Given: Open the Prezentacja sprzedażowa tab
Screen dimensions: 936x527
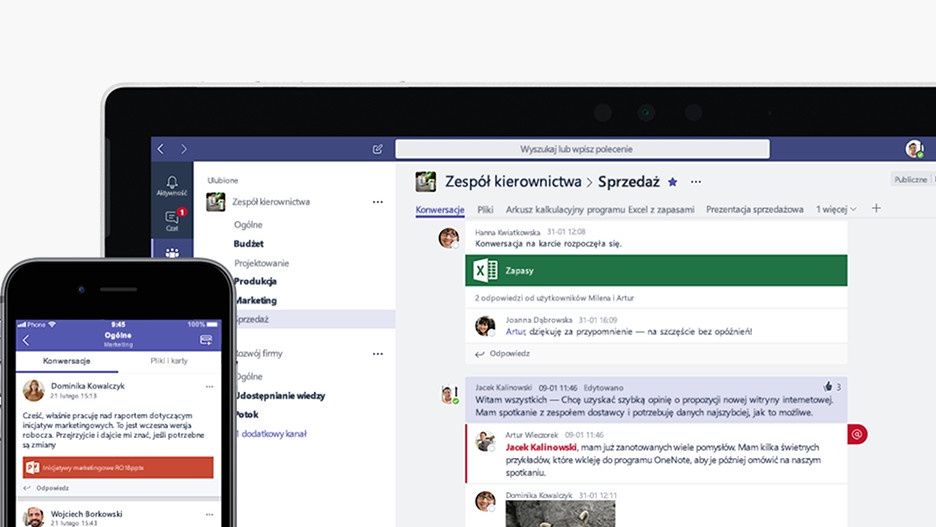Looking at the screenshot, I should 755,209.
